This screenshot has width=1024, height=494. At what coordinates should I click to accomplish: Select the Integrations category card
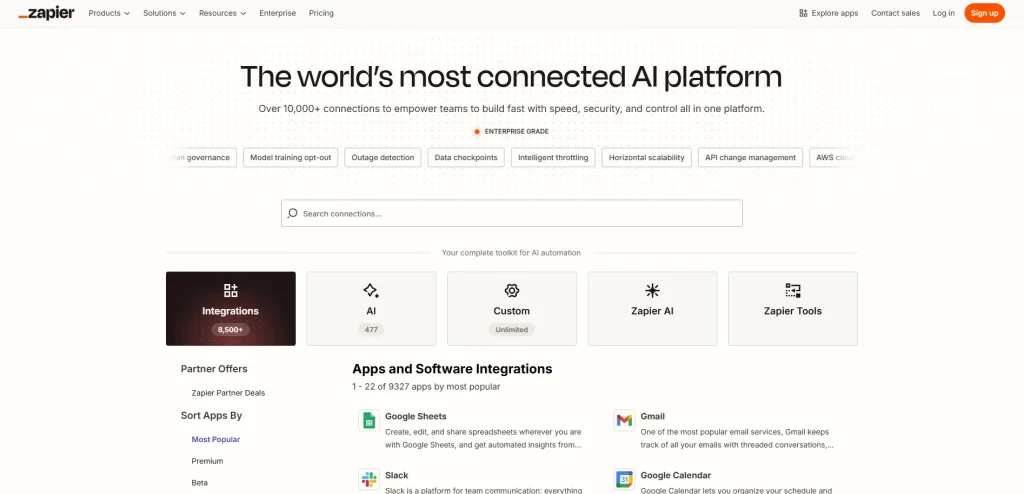(231, 308)
